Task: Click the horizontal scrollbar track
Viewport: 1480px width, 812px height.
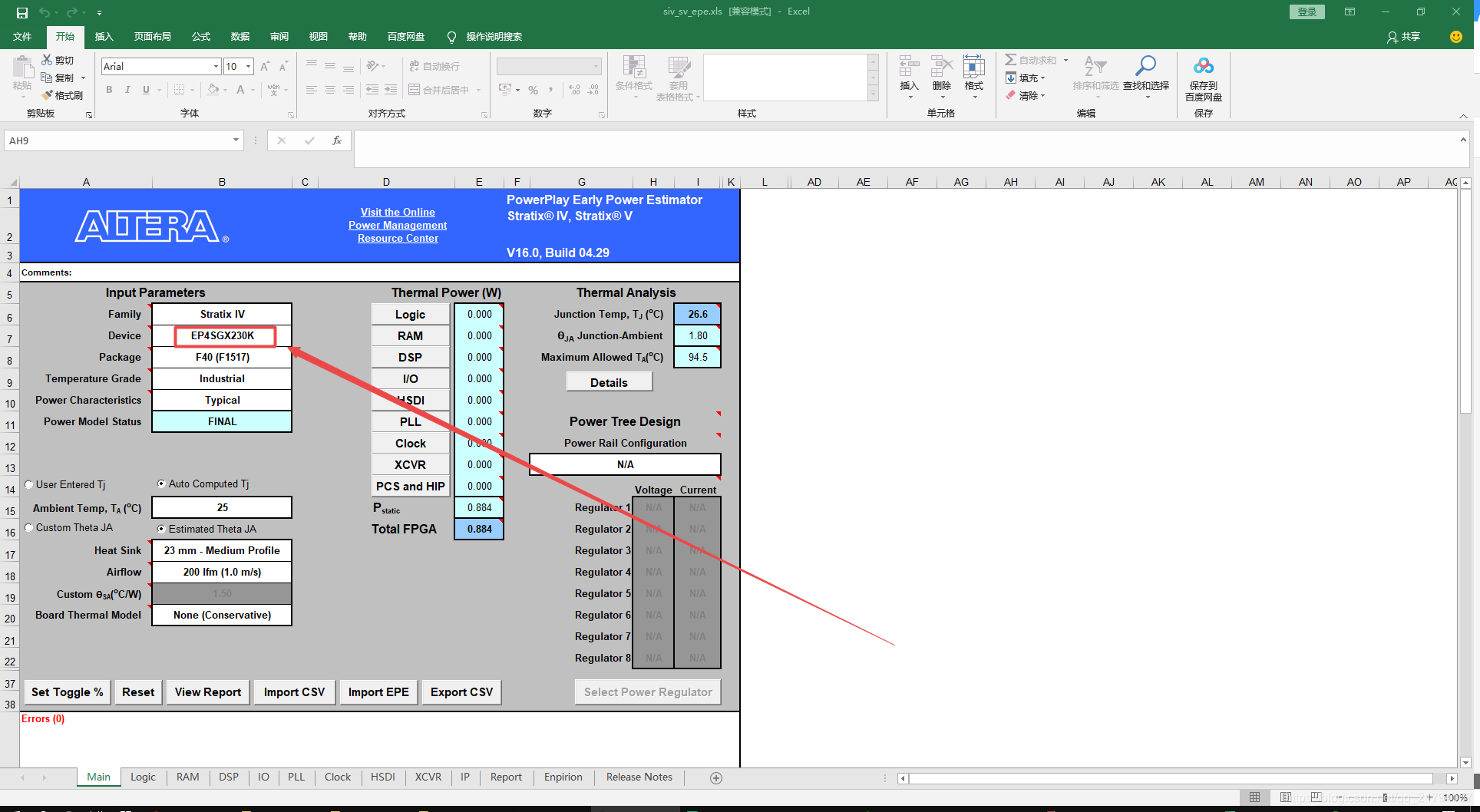Action: [1171, 778]
